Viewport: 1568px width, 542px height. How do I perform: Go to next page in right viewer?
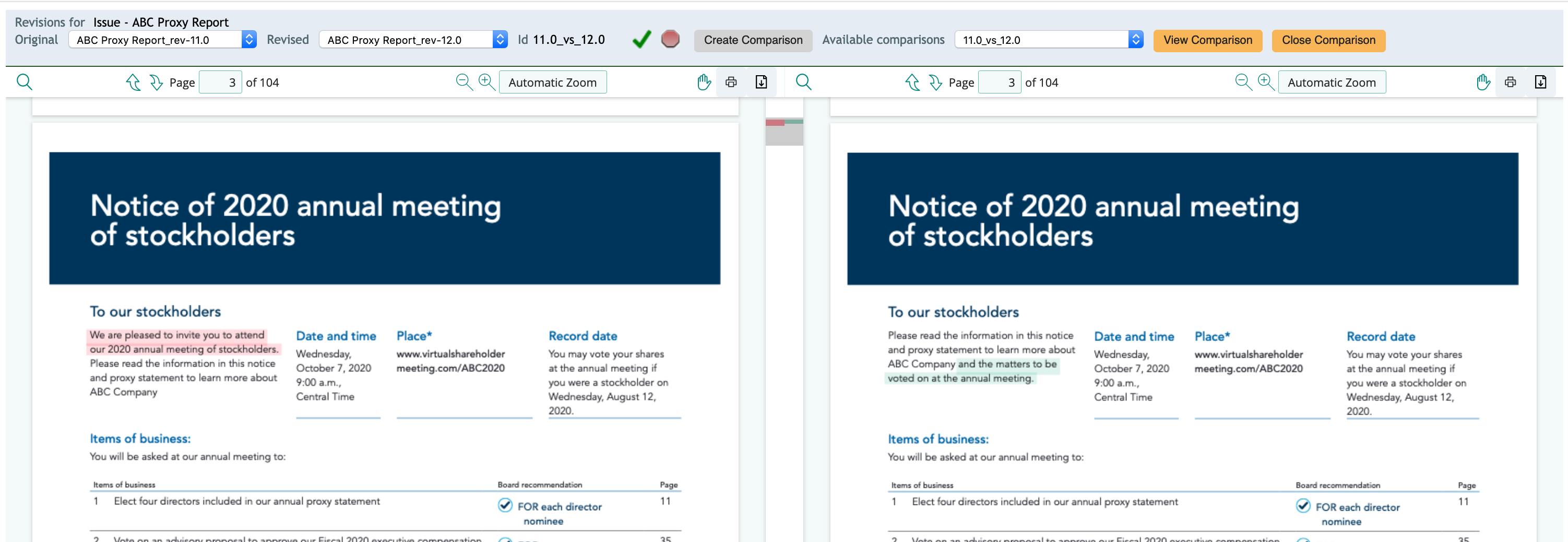point(935,82)
